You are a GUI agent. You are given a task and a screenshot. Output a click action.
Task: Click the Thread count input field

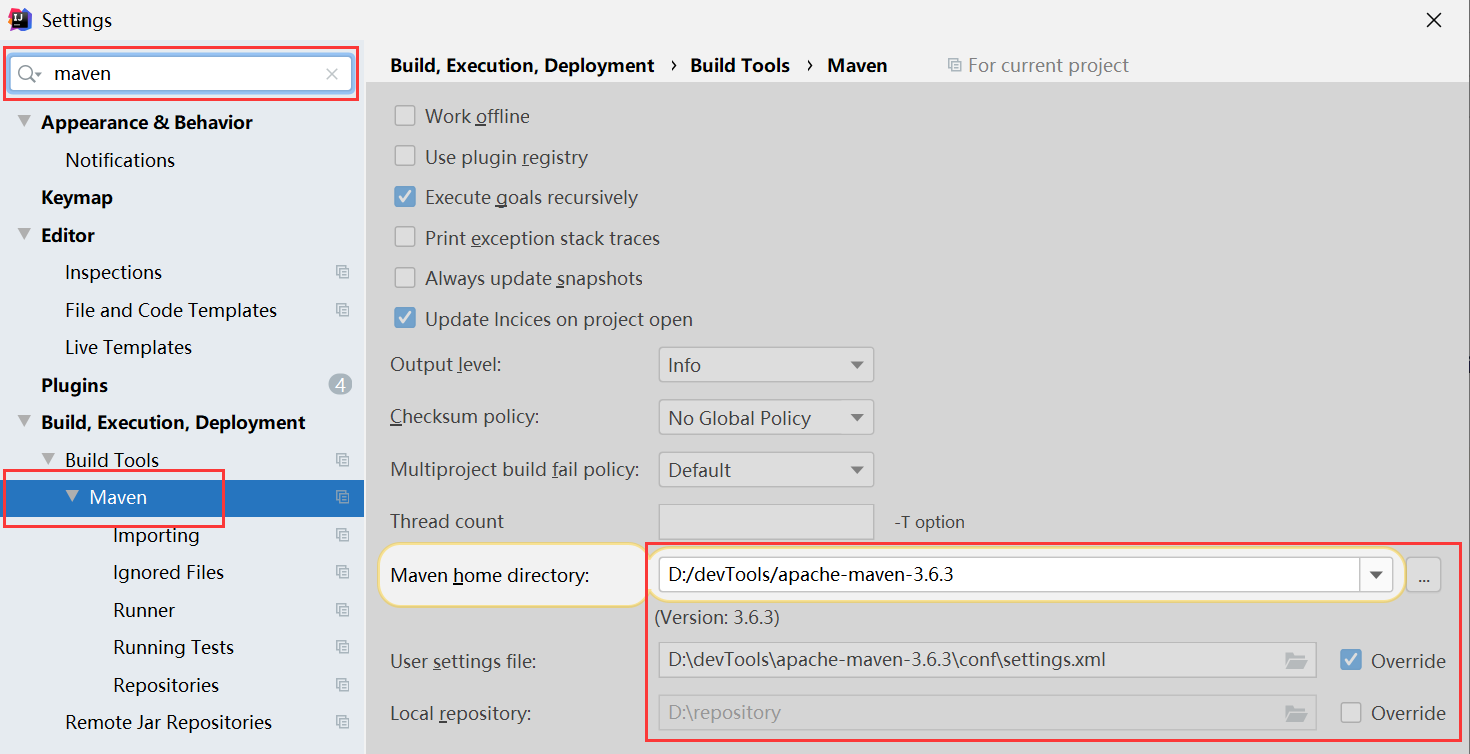pyautogui.click(x=766, y=522)
